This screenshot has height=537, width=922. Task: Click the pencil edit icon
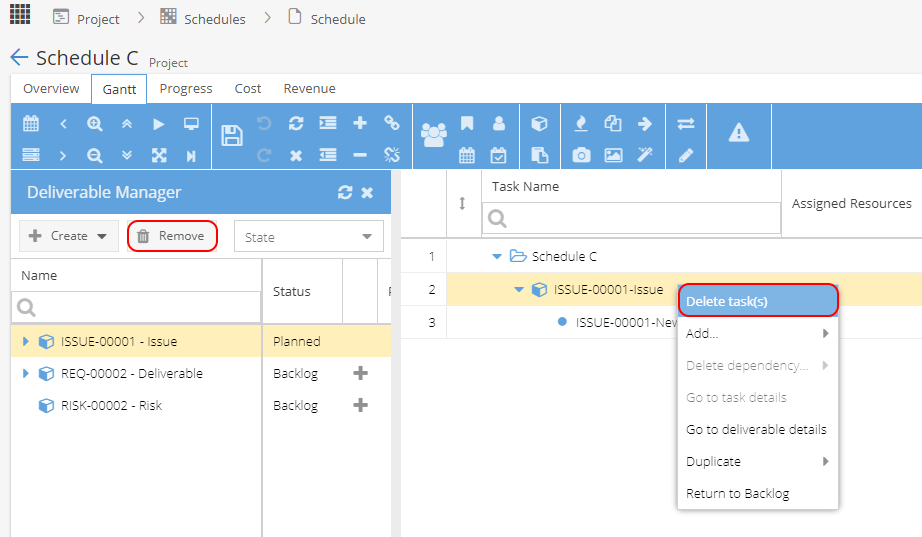(x=686, y=155)
